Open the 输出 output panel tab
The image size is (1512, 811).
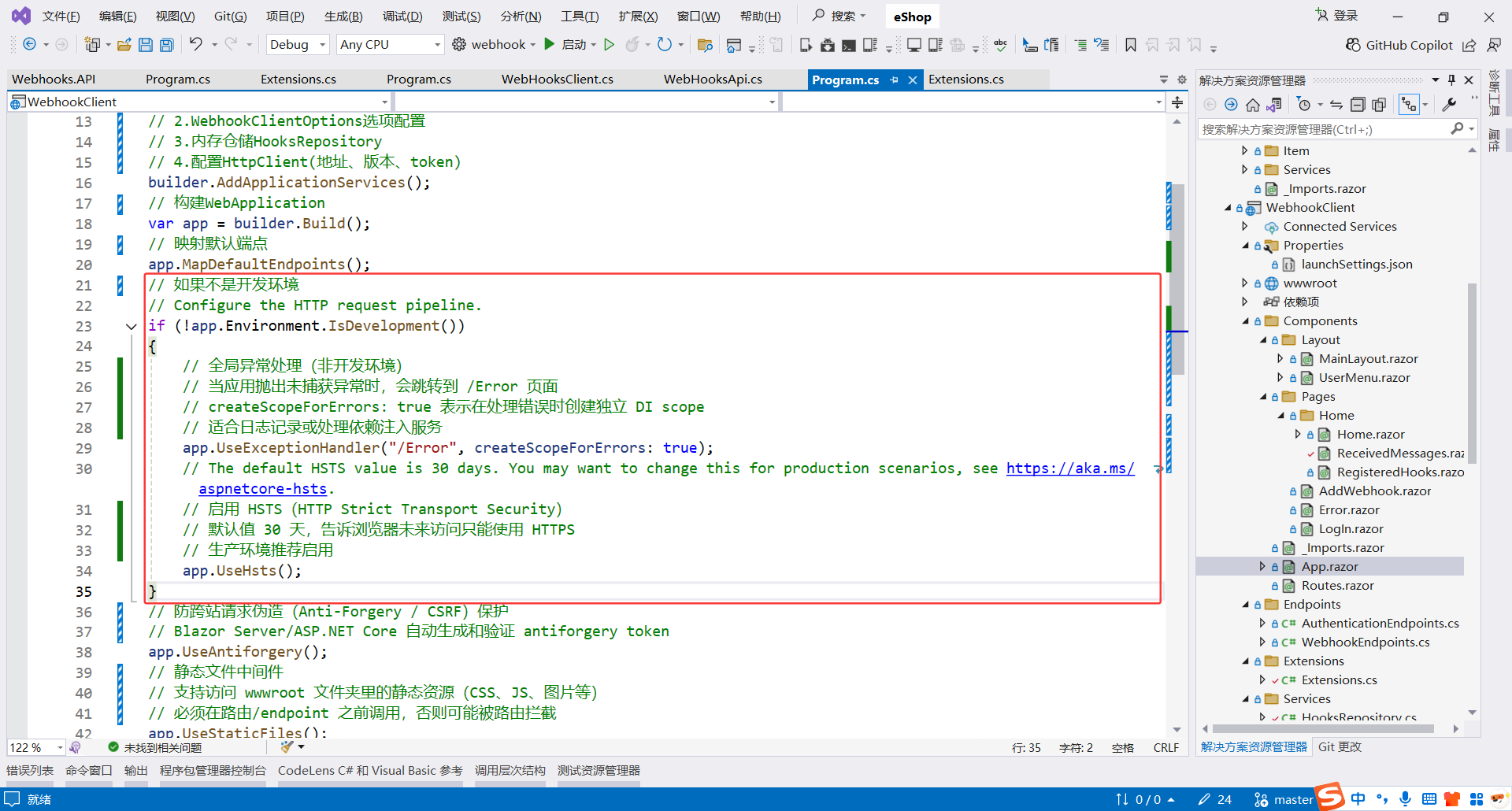(135, 771)
